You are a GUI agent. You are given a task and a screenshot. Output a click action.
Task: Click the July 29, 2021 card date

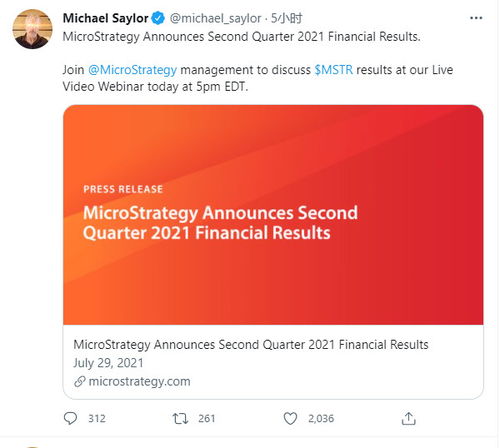click(108, 363)
